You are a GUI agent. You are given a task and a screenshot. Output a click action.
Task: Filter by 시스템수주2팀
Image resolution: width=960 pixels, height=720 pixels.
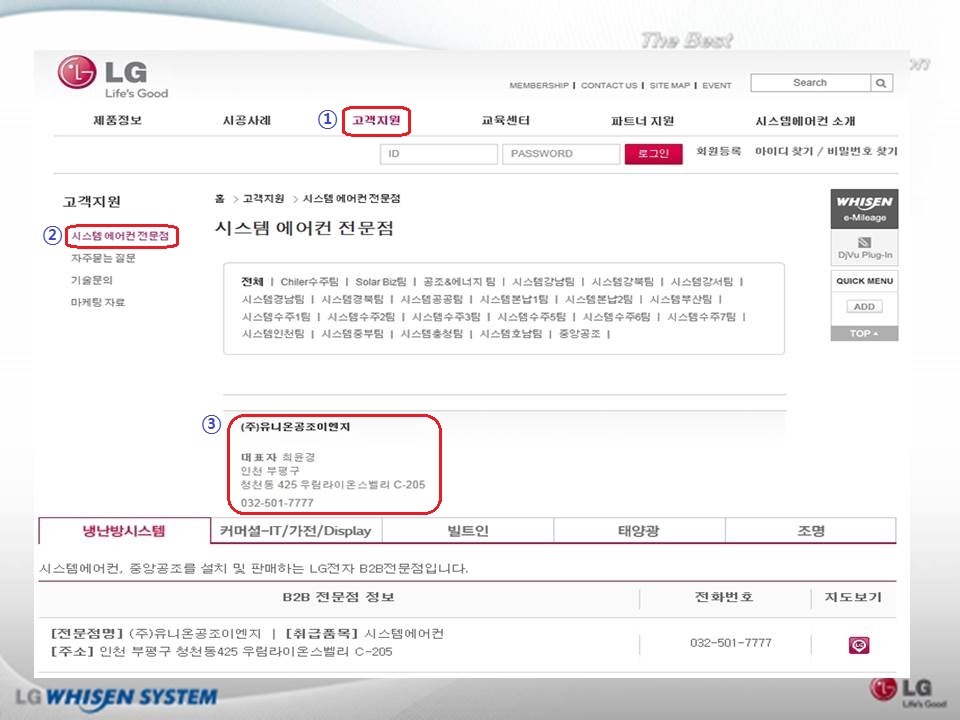[x=361, y=317]
